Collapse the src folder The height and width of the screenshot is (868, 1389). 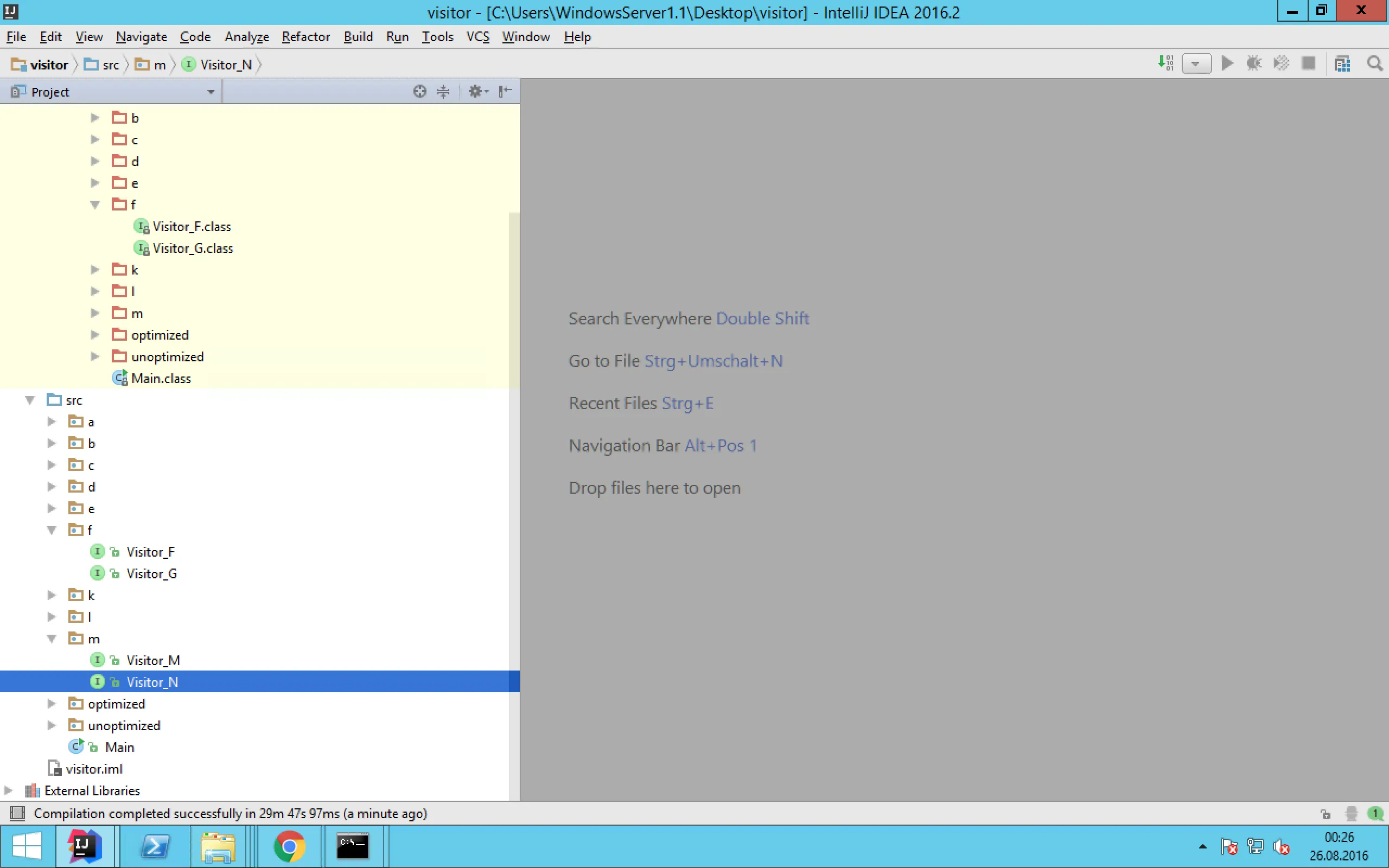[30, 400]
